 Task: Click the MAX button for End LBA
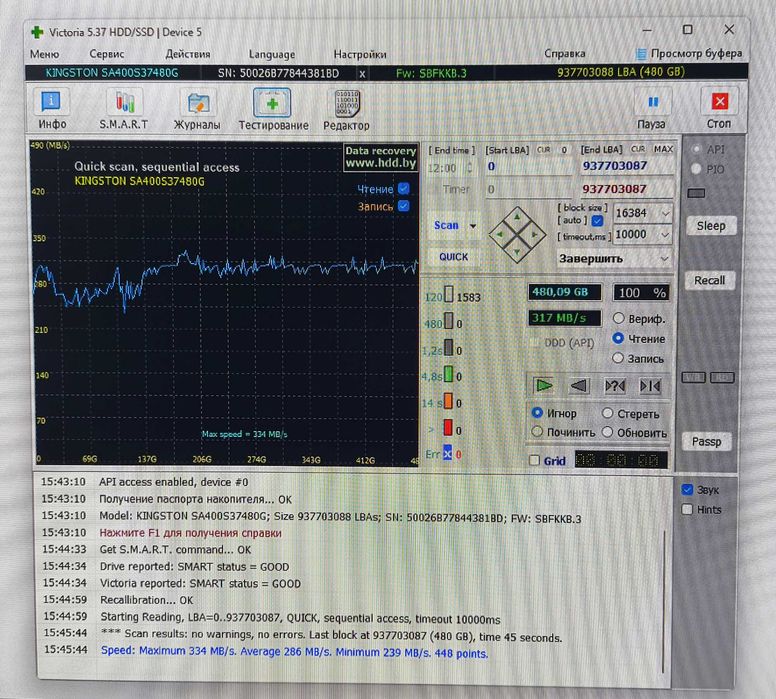[663, 149]
